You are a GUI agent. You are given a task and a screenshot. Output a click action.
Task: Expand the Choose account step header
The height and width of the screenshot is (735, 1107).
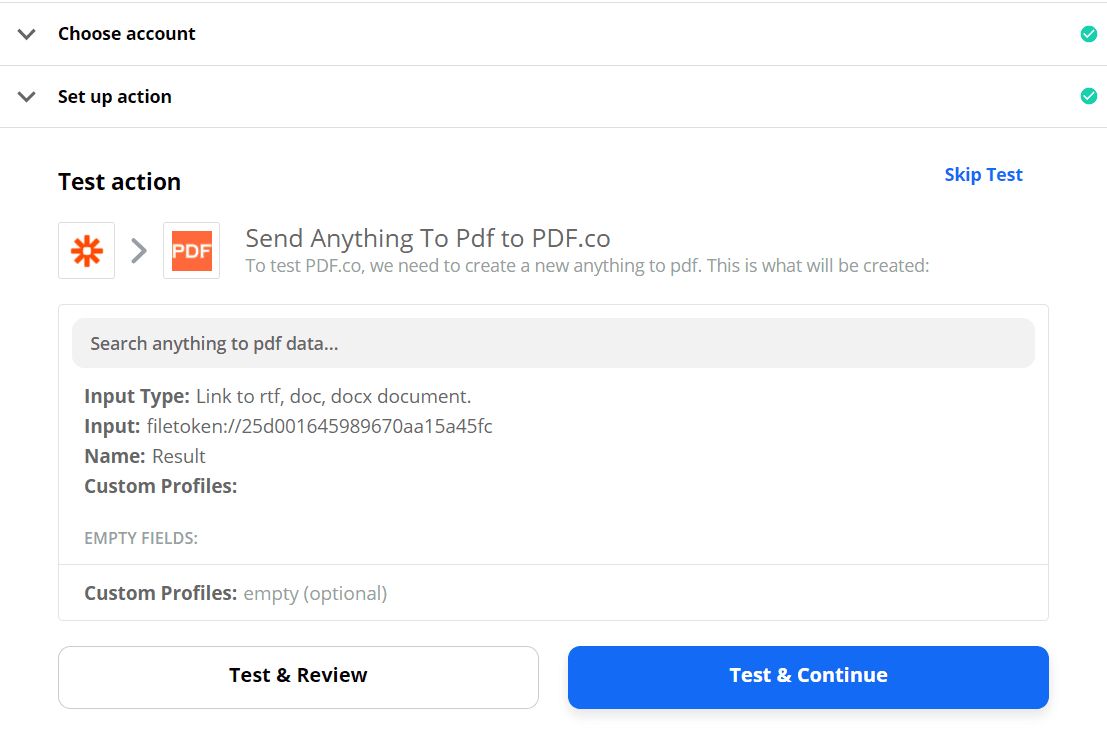[x=126, y=33]
